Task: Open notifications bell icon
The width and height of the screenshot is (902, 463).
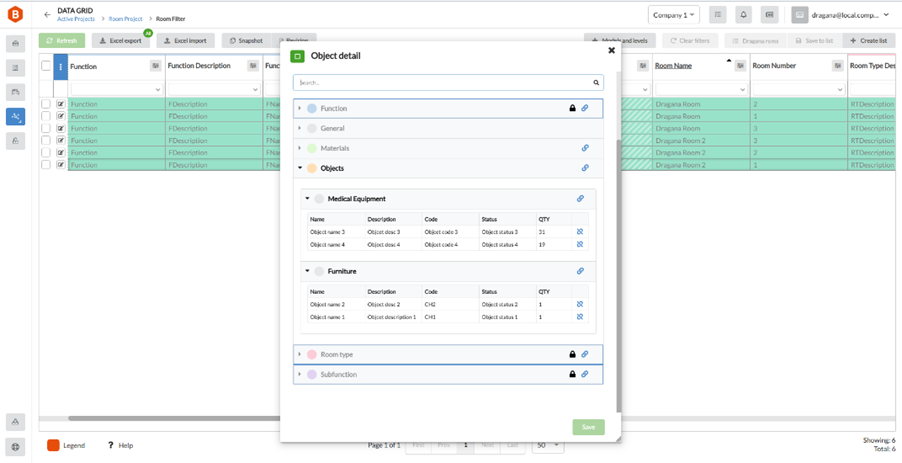Action: point(743,15)
